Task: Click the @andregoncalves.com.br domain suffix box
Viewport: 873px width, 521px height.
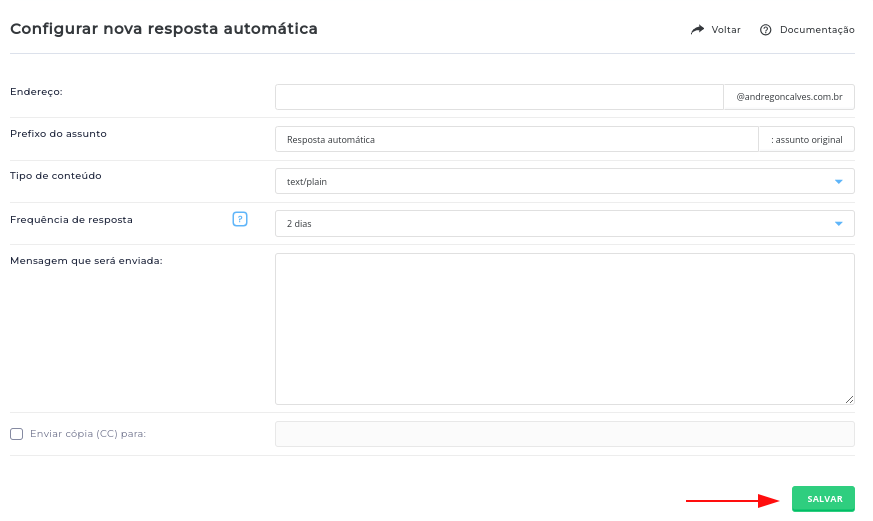Action: click(789, 97)
